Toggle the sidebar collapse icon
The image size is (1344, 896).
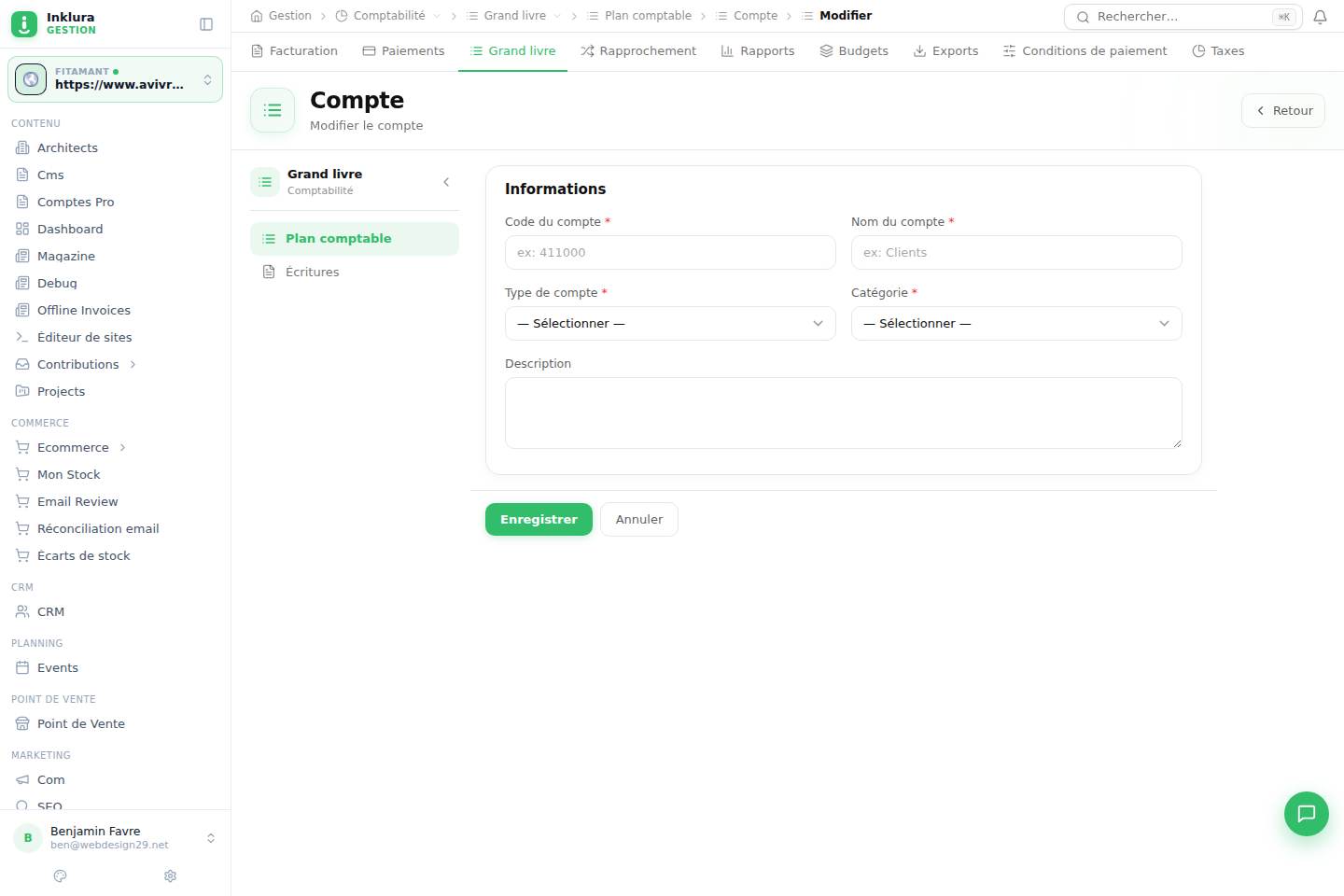point(206,24)
